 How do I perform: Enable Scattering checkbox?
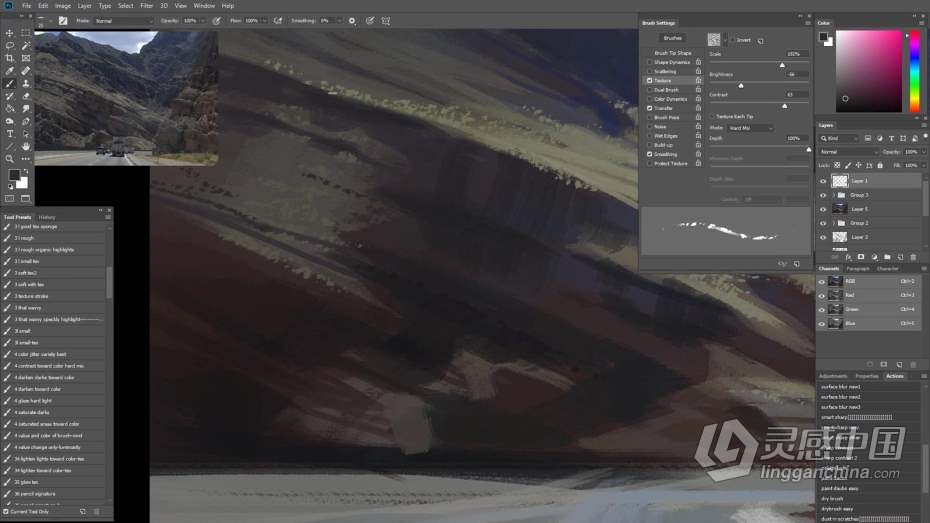(649, 71)
